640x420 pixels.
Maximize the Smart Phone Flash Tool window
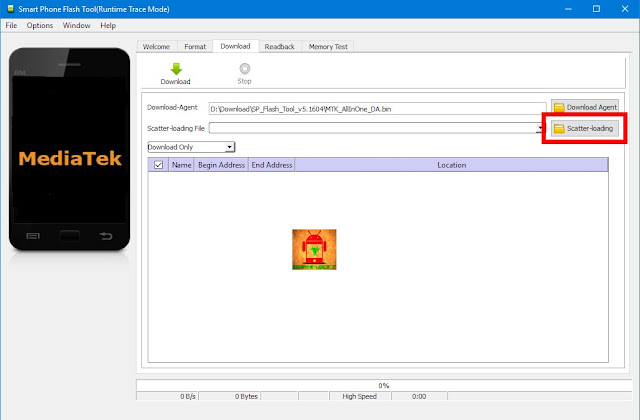(x=596, y=9)
